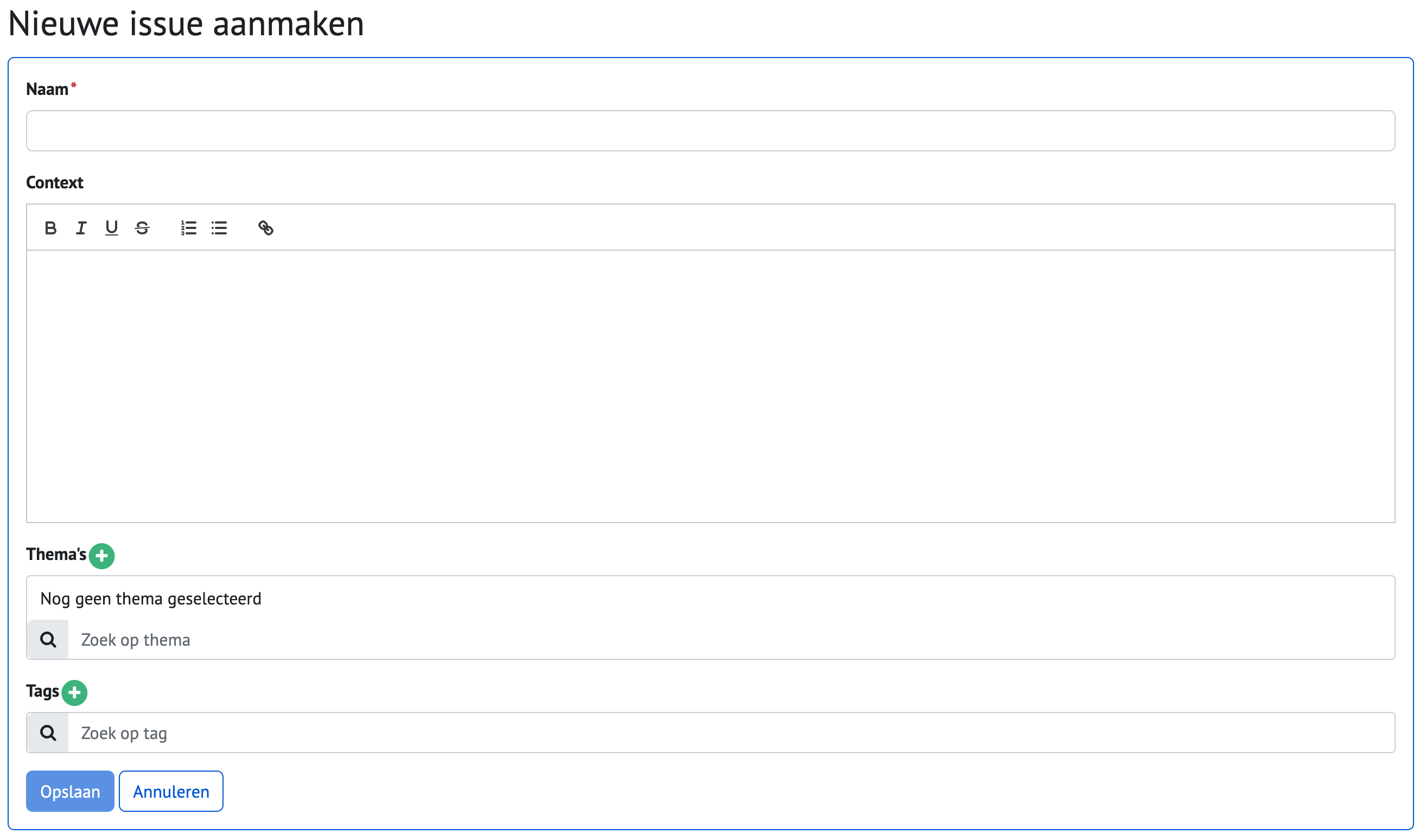Screen dimensions: 1426x840
Task: Focus the Zoek op thema search field
Action: [x=731, y=640]
